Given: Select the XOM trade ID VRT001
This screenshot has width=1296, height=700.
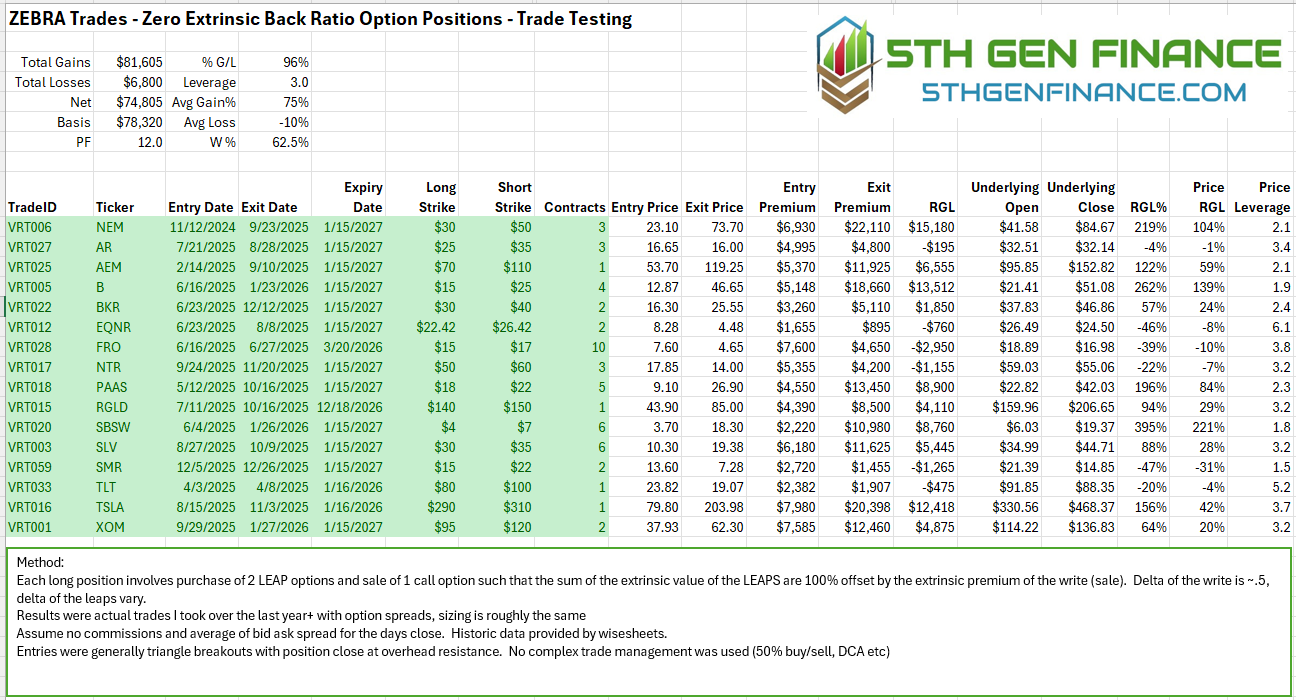Looking at the screenshot, I should tap(28, 527).
